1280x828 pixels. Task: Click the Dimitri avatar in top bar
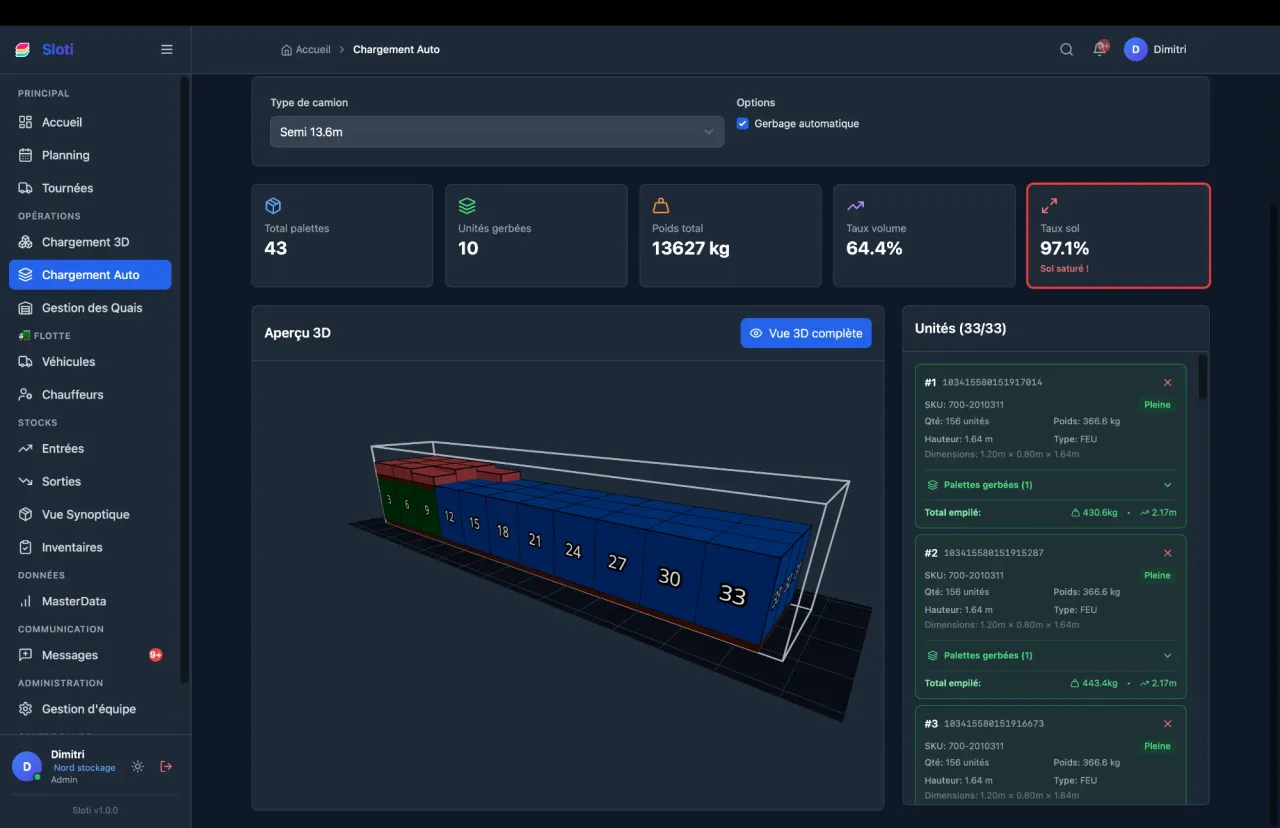1135,50
